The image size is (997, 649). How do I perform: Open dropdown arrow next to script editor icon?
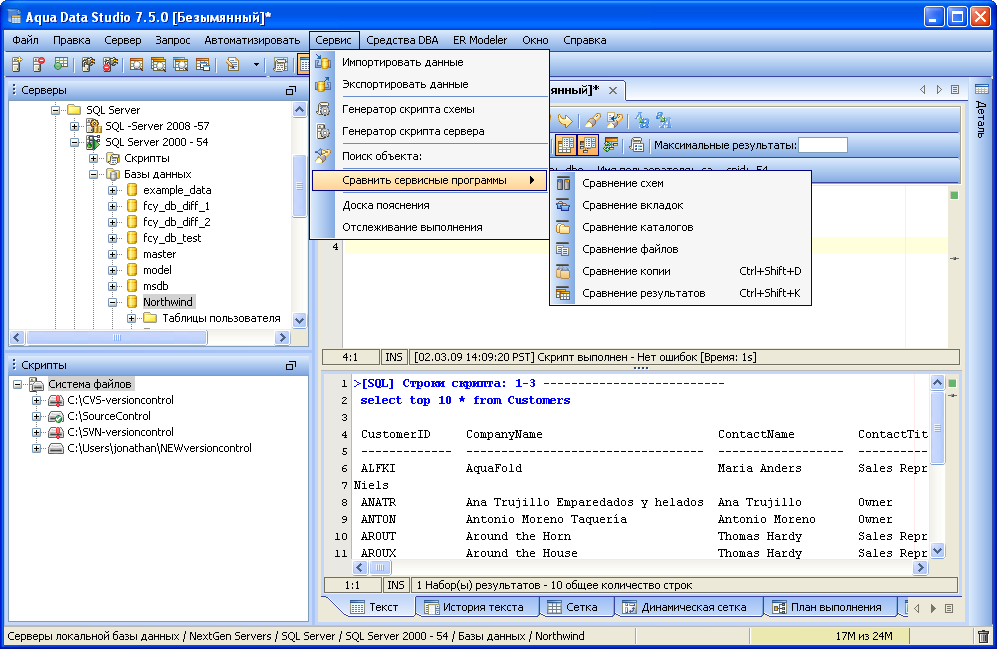(256, 64)
